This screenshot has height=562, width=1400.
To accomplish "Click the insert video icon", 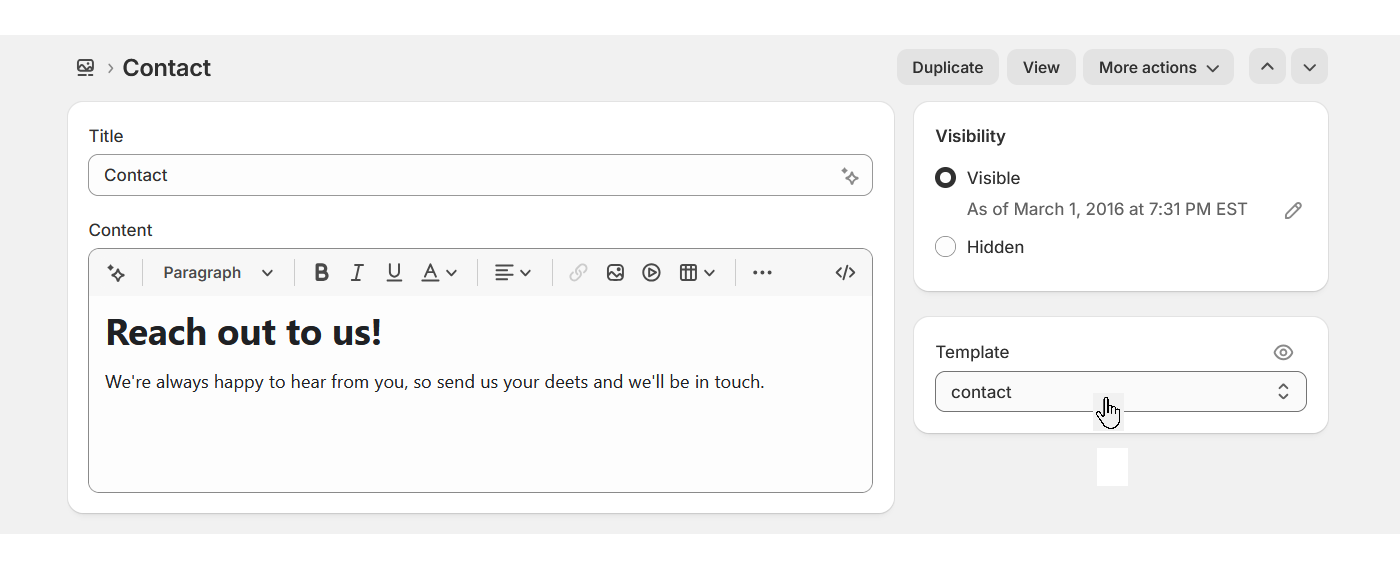I will pyautogui.click(x=652, y=273).
